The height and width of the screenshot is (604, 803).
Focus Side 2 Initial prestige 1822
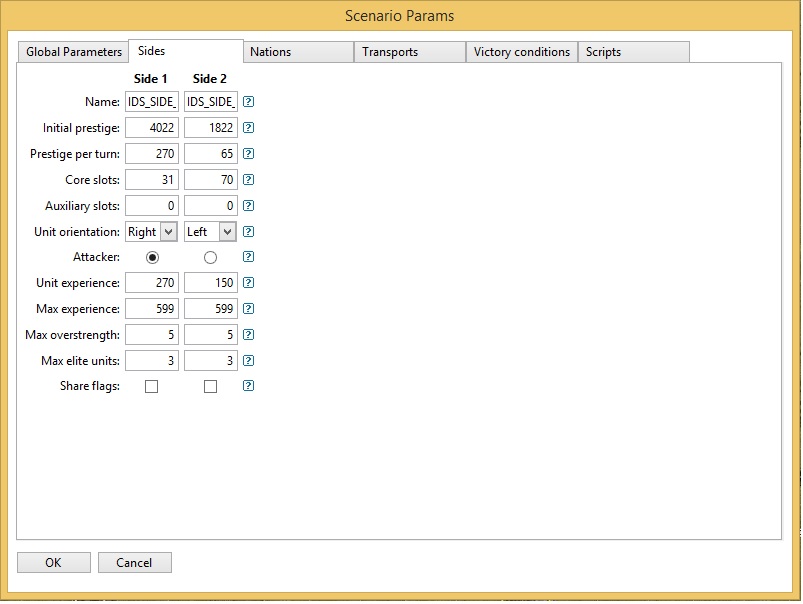coord(211,128)
